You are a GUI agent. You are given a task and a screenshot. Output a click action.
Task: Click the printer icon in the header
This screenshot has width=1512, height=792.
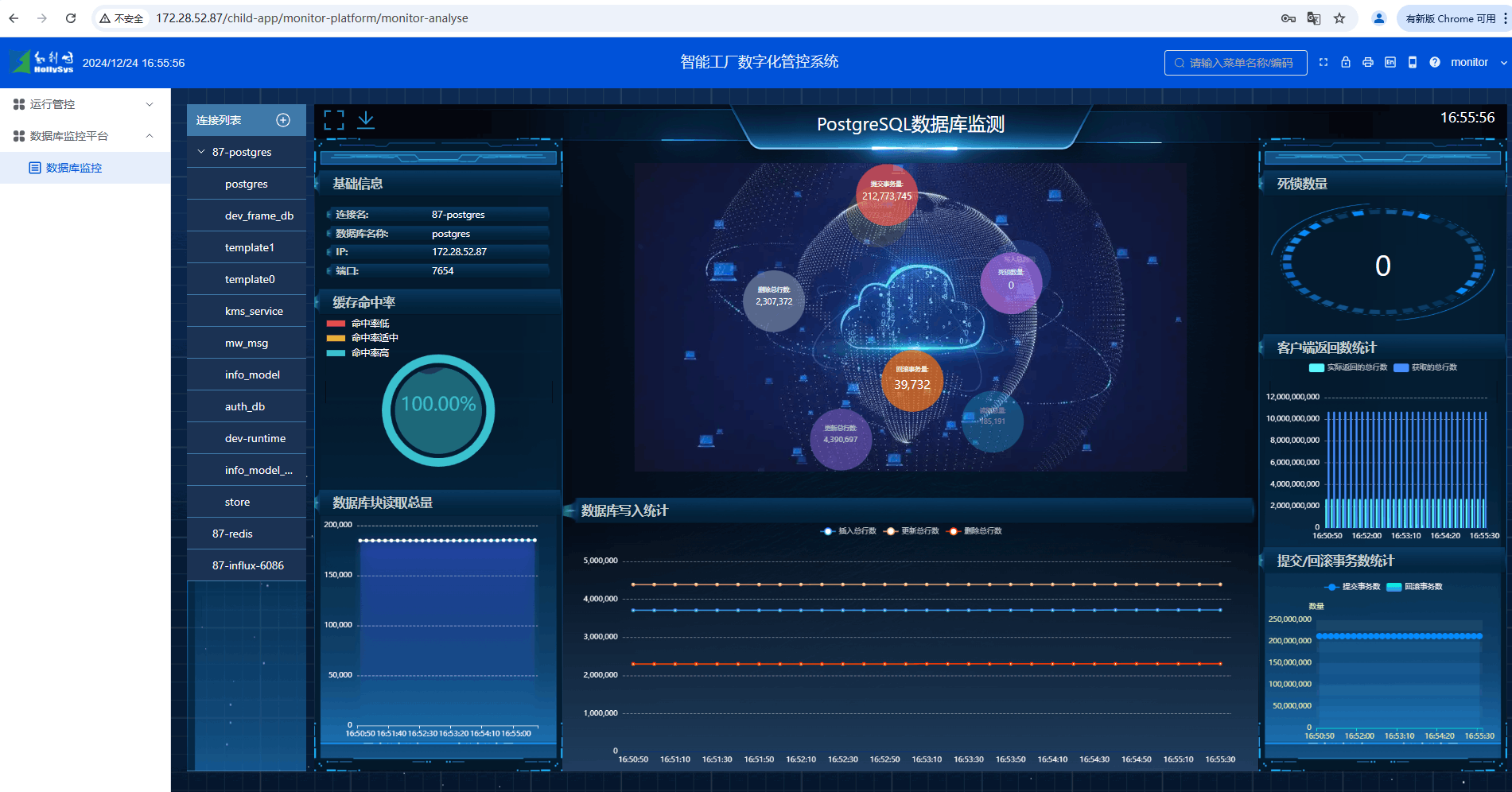[x=1368, y=62]
